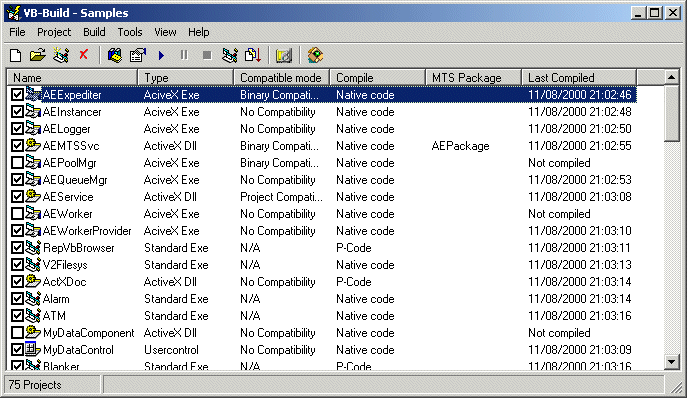Click the AEInstancer project icon
This screenshot has width=687, height=398.
click(x=33, y=111)
